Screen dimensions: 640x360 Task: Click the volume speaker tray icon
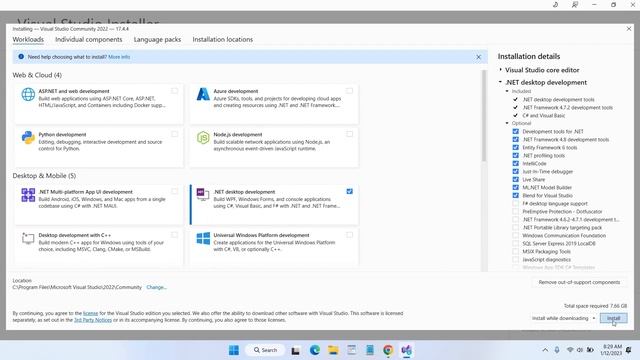click(580, 350)
